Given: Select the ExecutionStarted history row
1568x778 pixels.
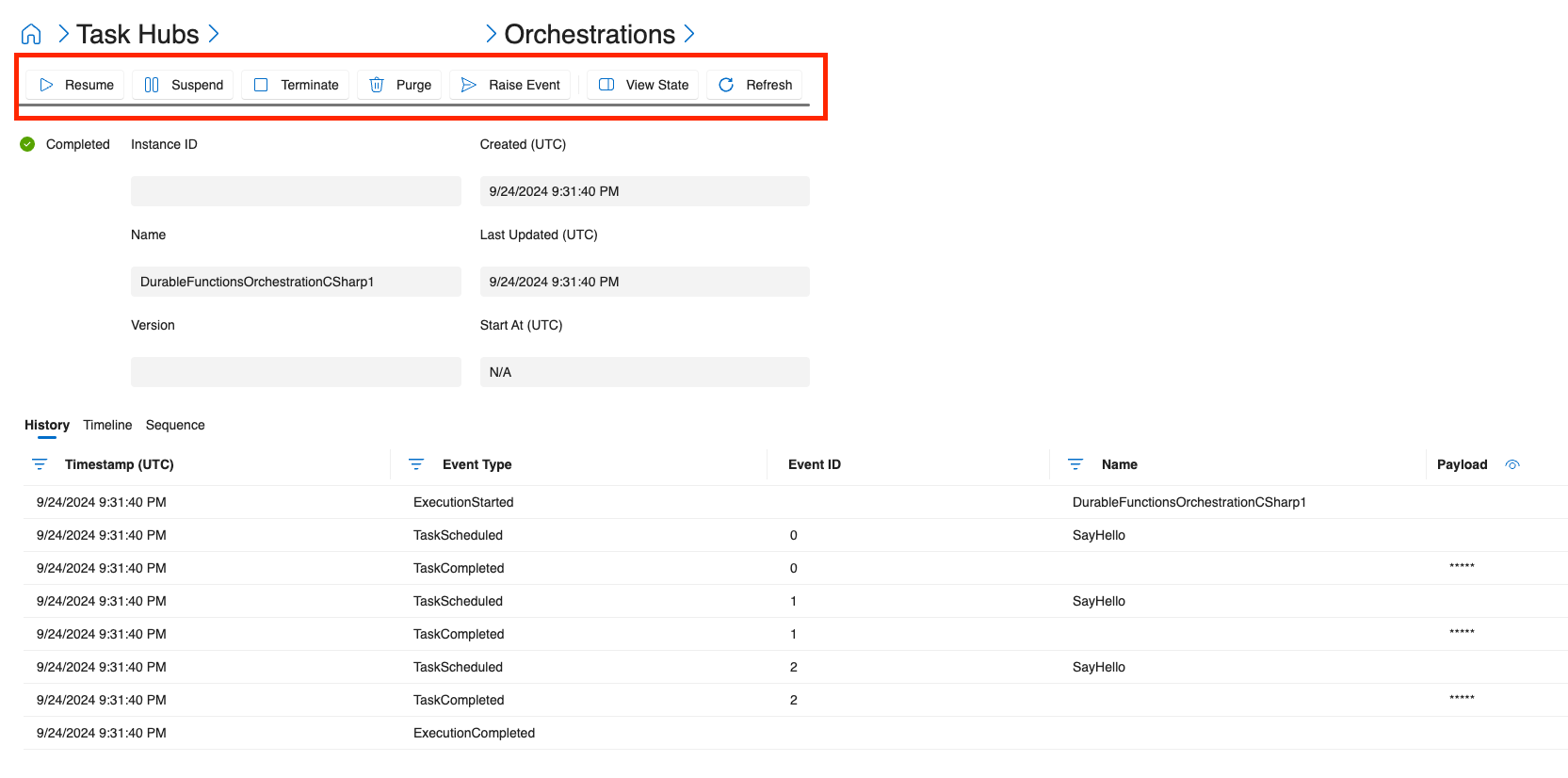Looking at the screenshot, I should (x=463, y=502).
